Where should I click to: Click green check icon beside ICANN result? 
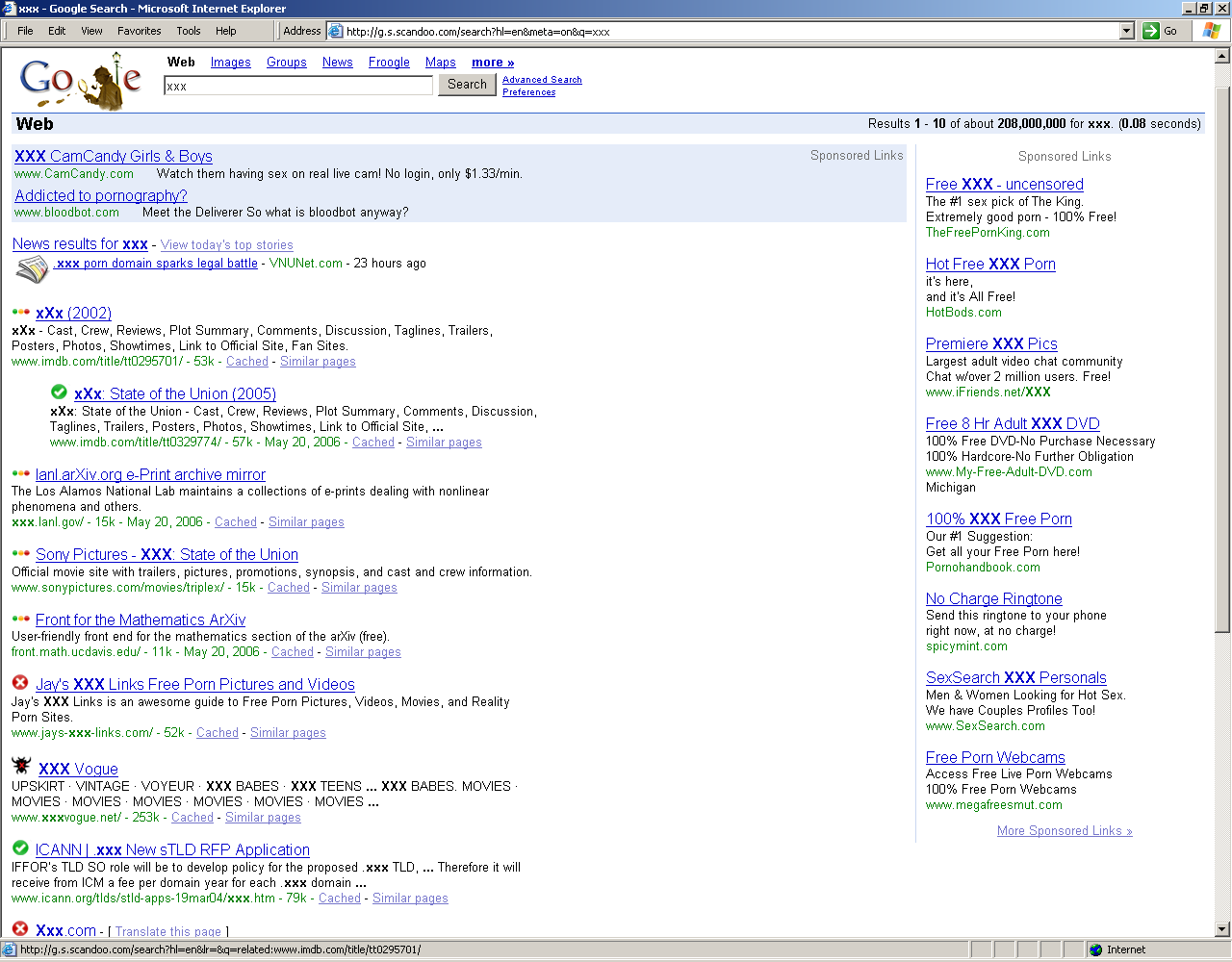(x=20, y=848)
